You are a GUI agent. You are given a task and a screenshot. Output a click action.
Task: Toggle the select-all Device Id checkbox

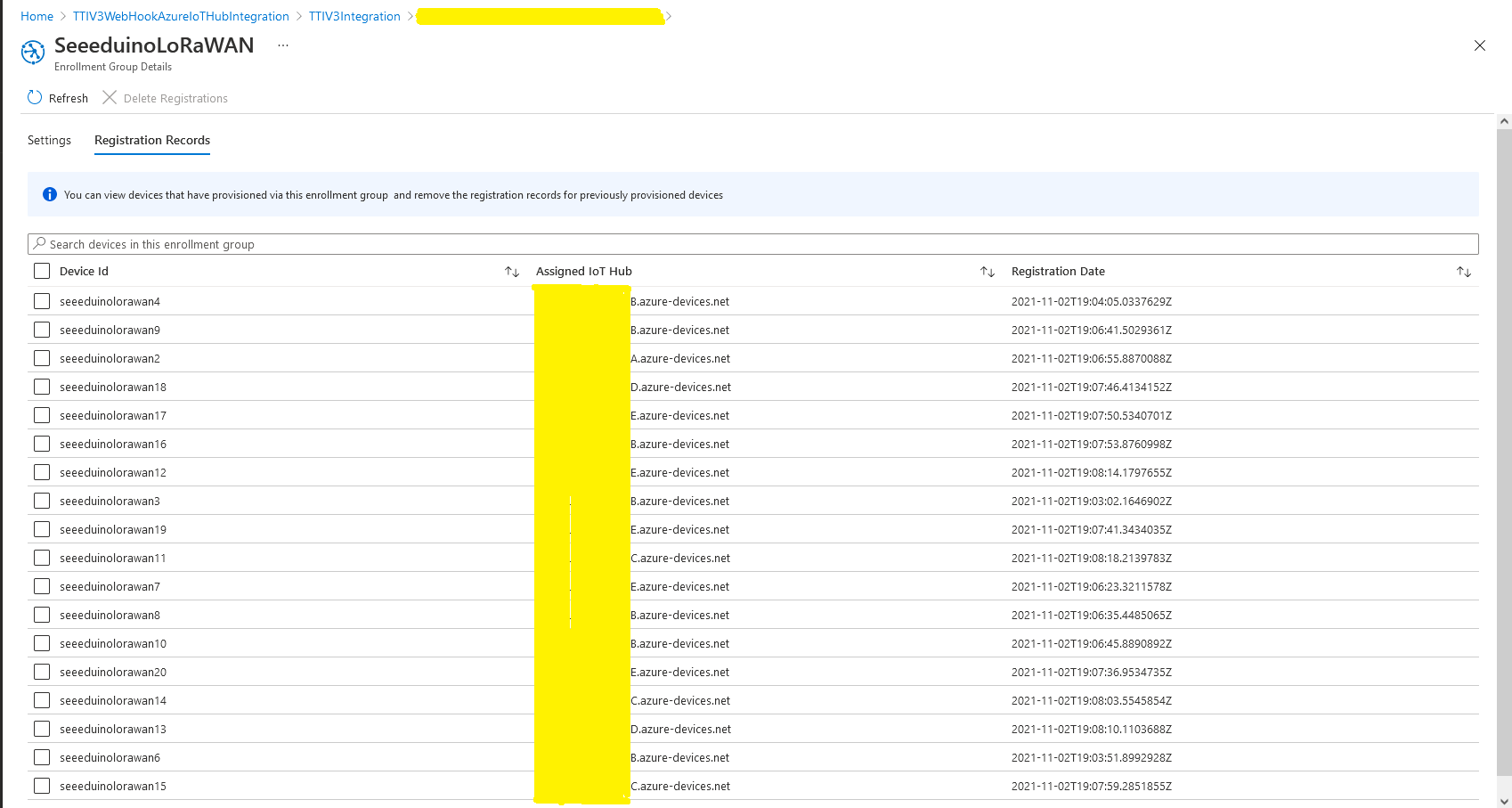click(x=42, y=271)
